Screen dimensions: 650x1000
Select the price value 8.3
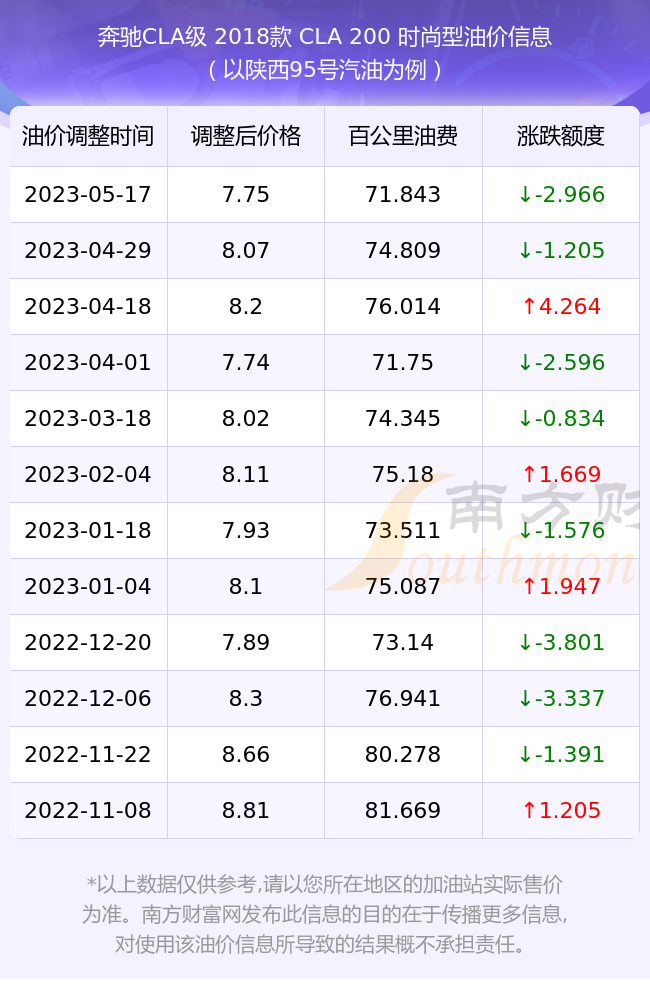[246, 698]
